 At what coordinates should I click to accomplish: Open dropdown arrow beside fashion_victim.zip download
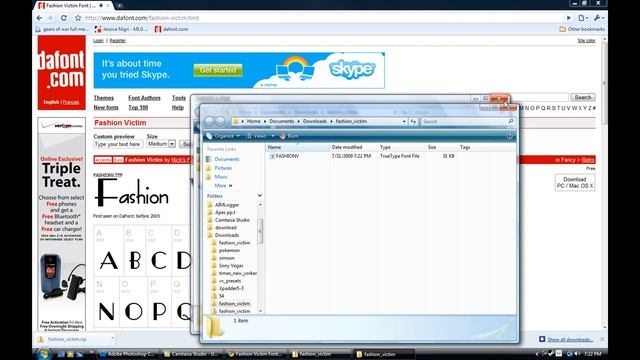pos(112,338)
